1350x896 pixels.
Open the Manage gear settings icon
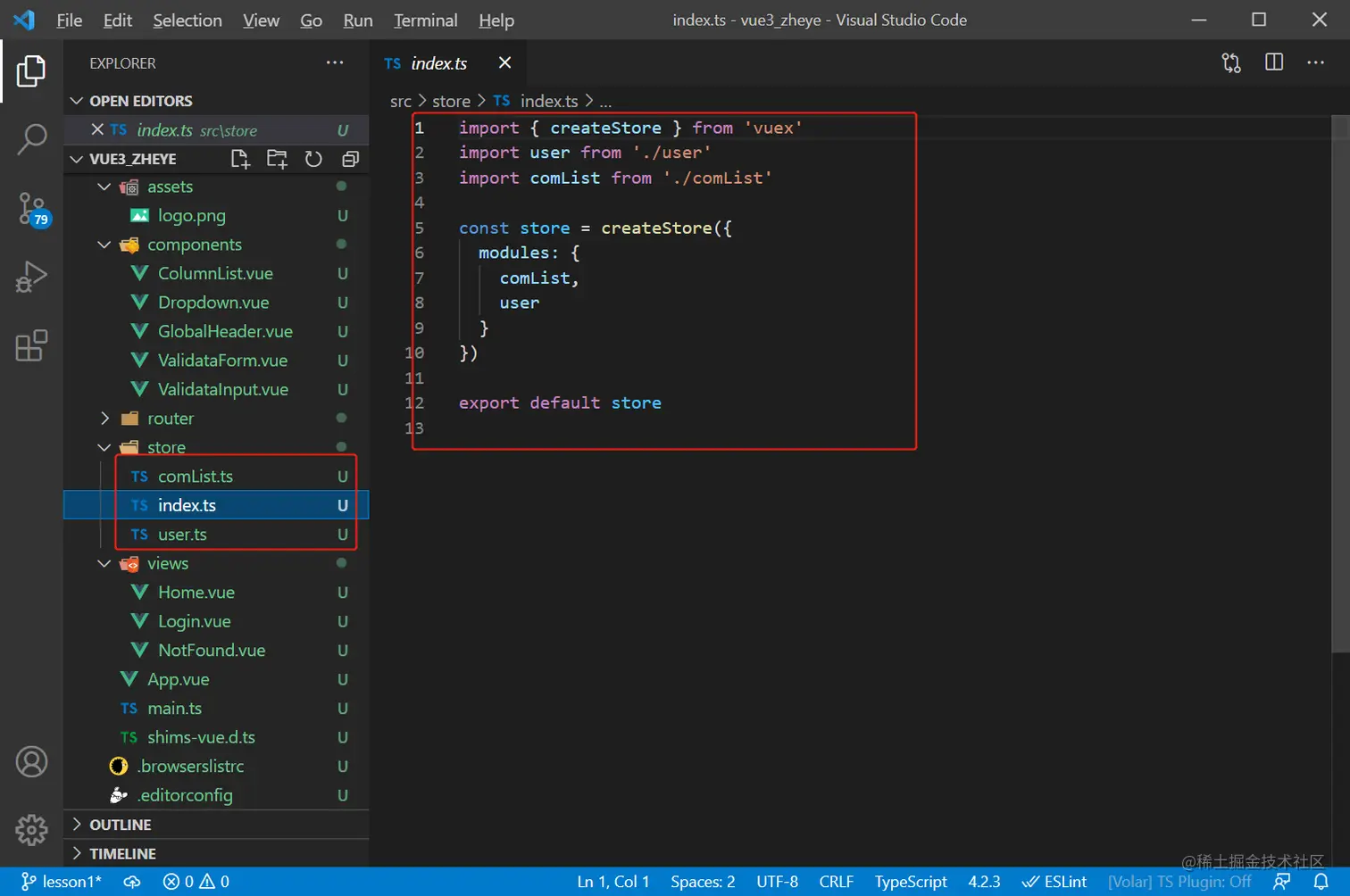click(31, 829)
